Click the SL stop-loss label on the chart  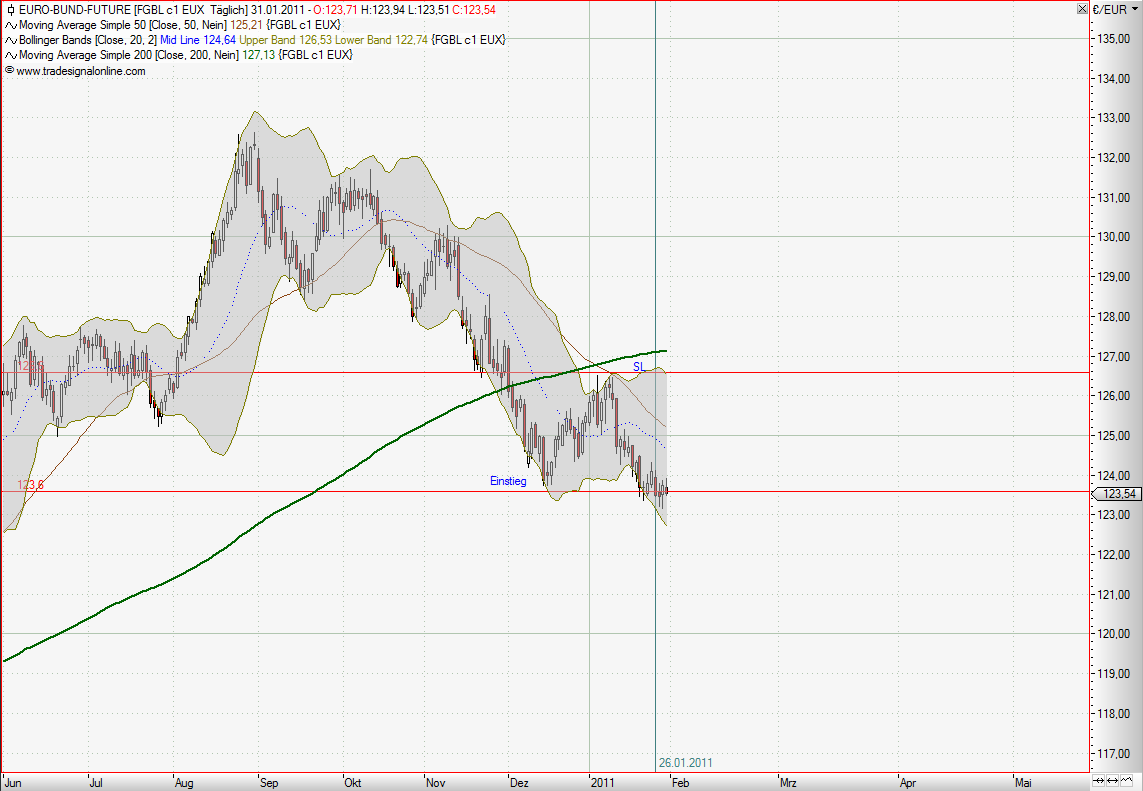(637, 368)
